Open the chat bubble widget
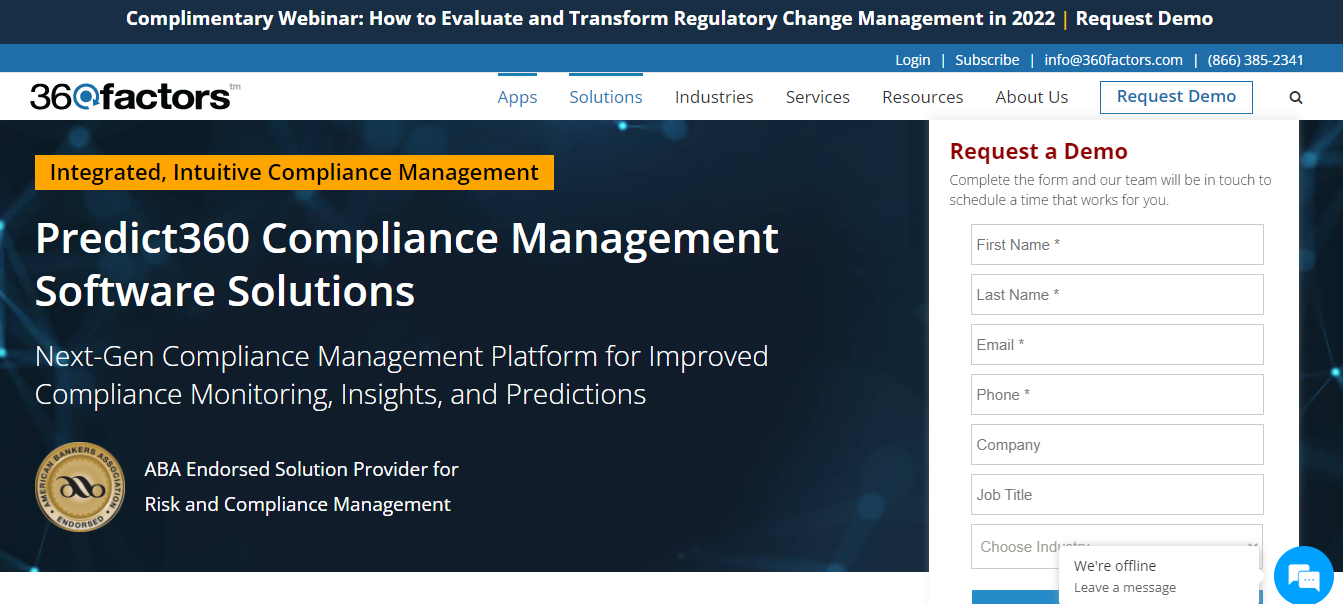Screen dimensions: 1343x604 (x=1304, y=575)
